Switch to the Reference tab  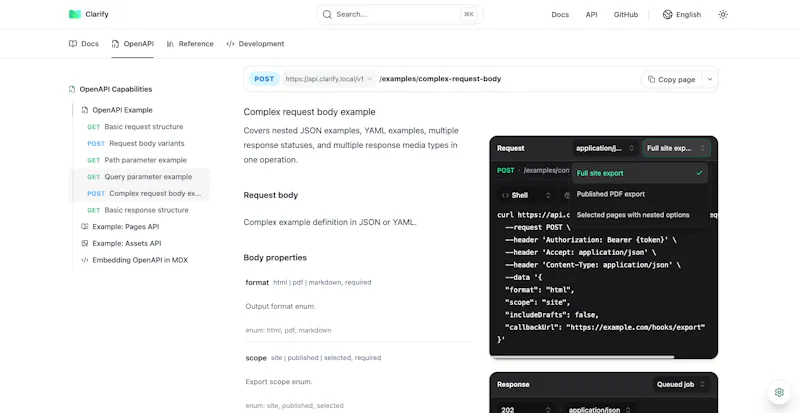(190, 44)
